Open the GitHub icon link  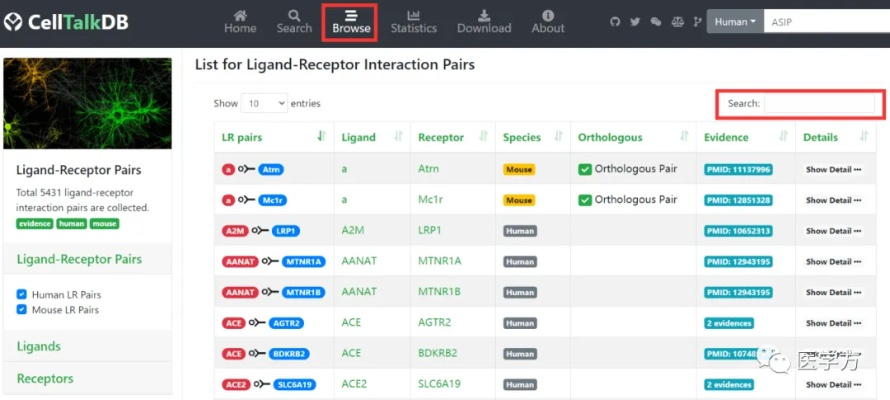coord(615,21)
